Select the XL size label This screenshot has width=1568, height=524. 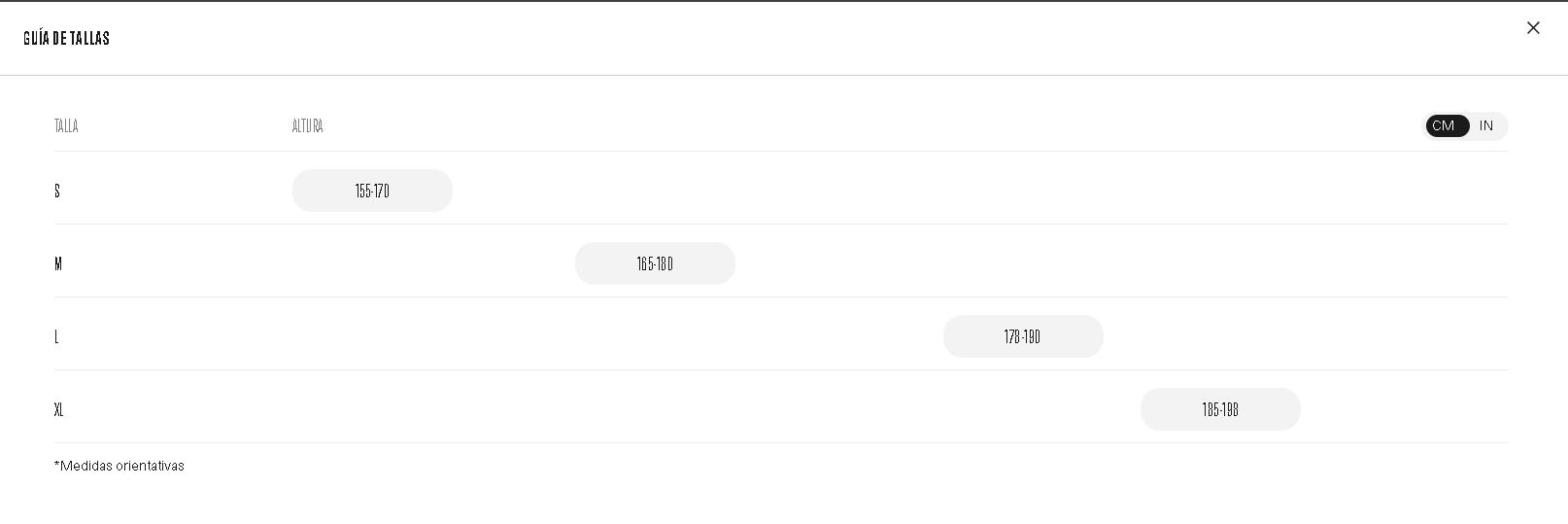tap(58, 409)
